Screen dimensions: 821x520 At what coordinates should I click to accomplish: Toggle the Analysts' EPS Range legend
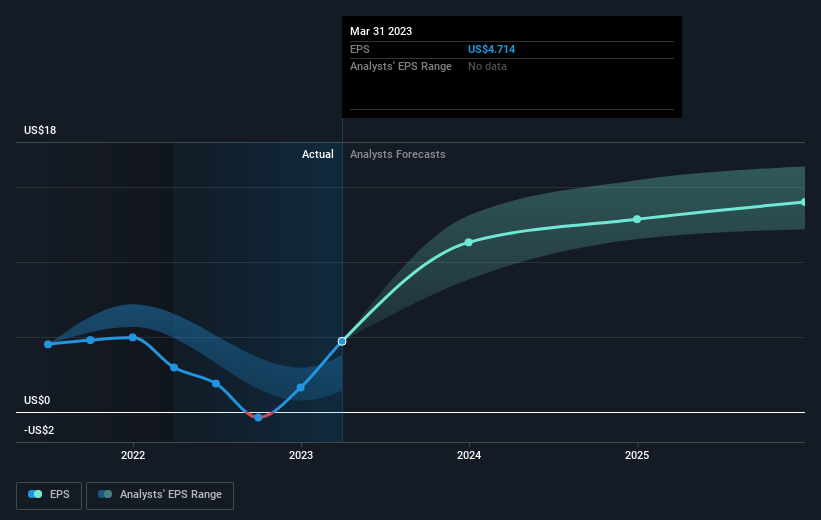pos(160,495)
